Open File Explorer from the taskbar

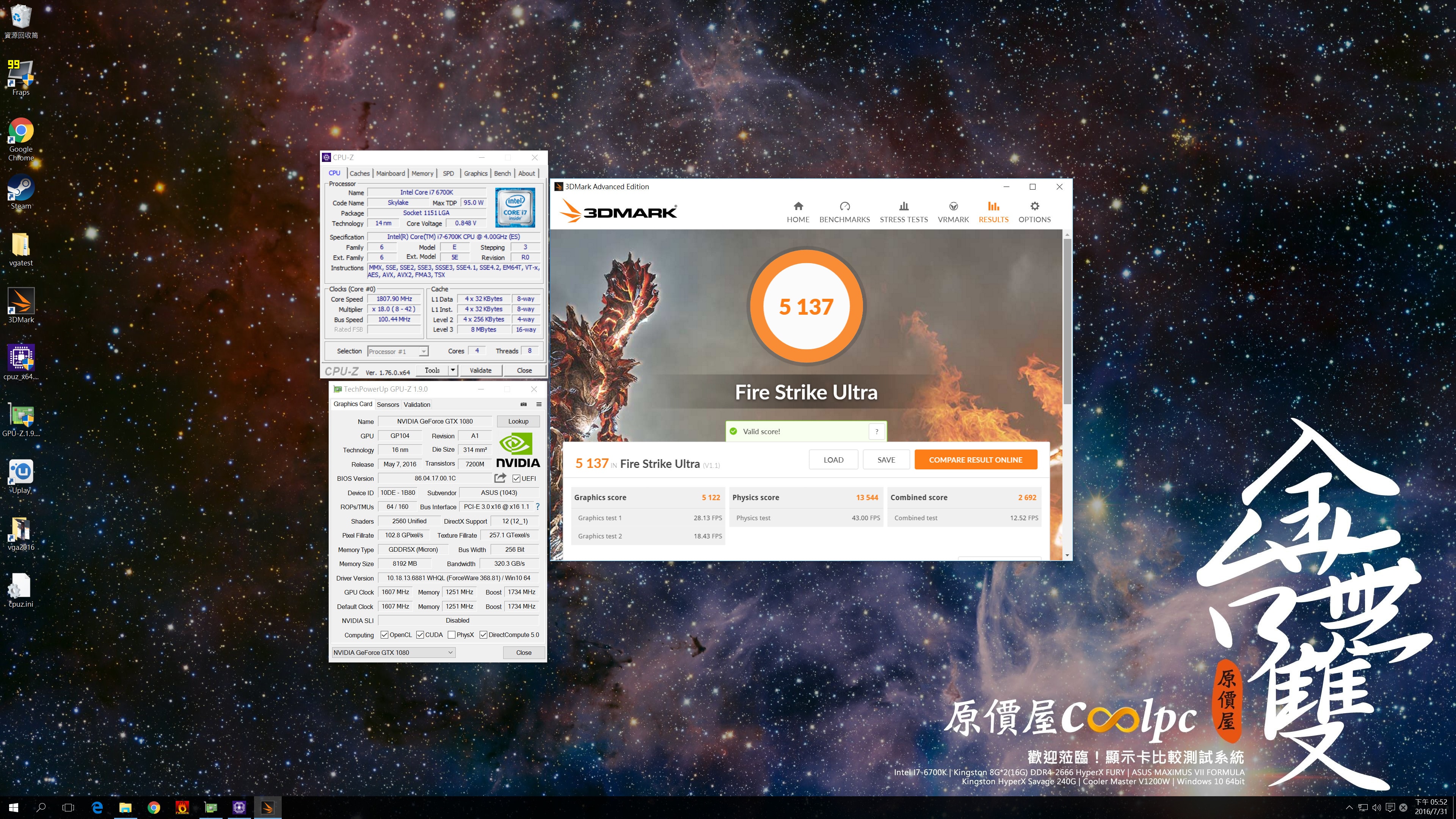click(x=126, y=807)
